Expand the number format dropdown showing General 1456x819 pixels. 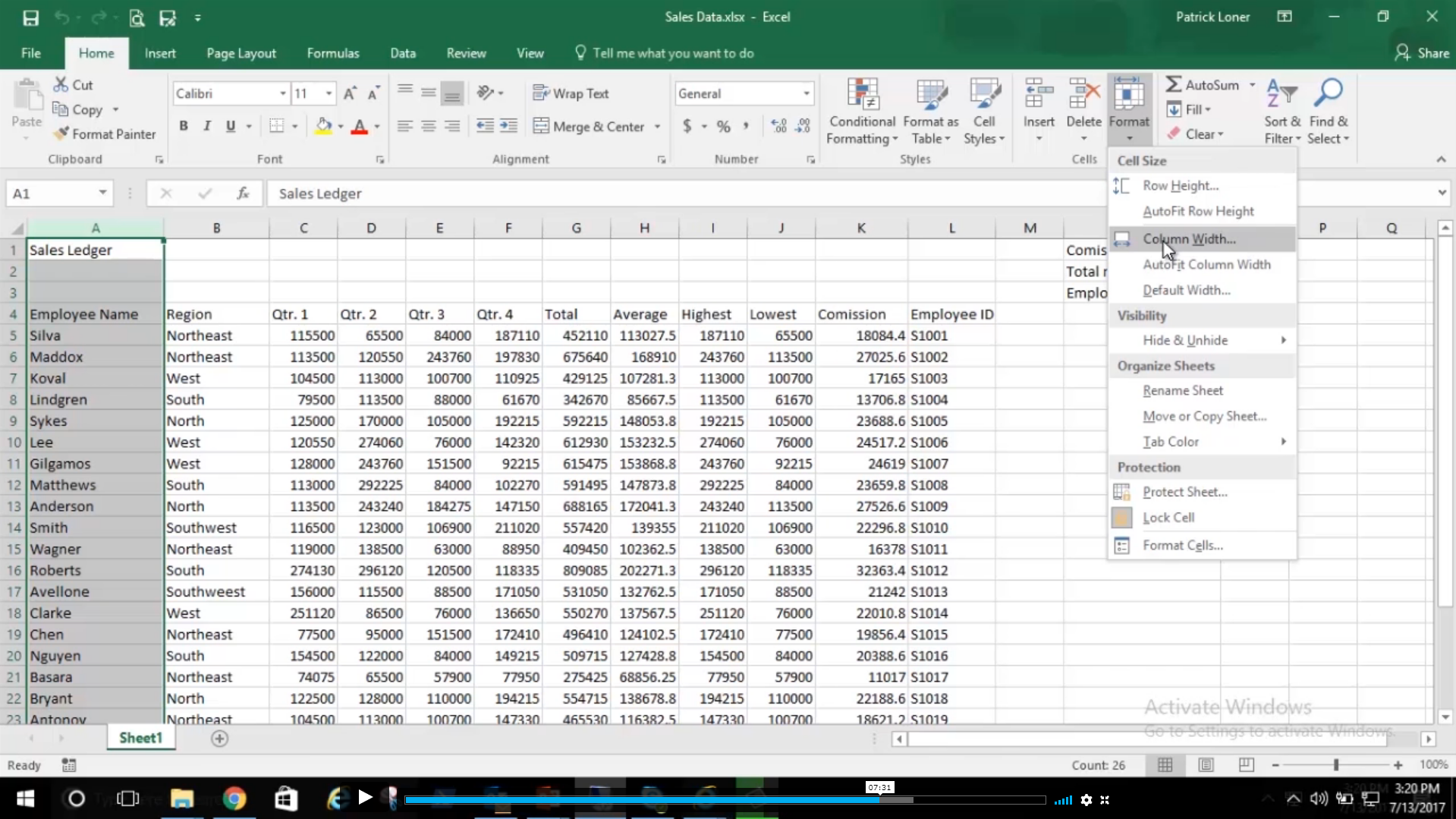[807, 93]
